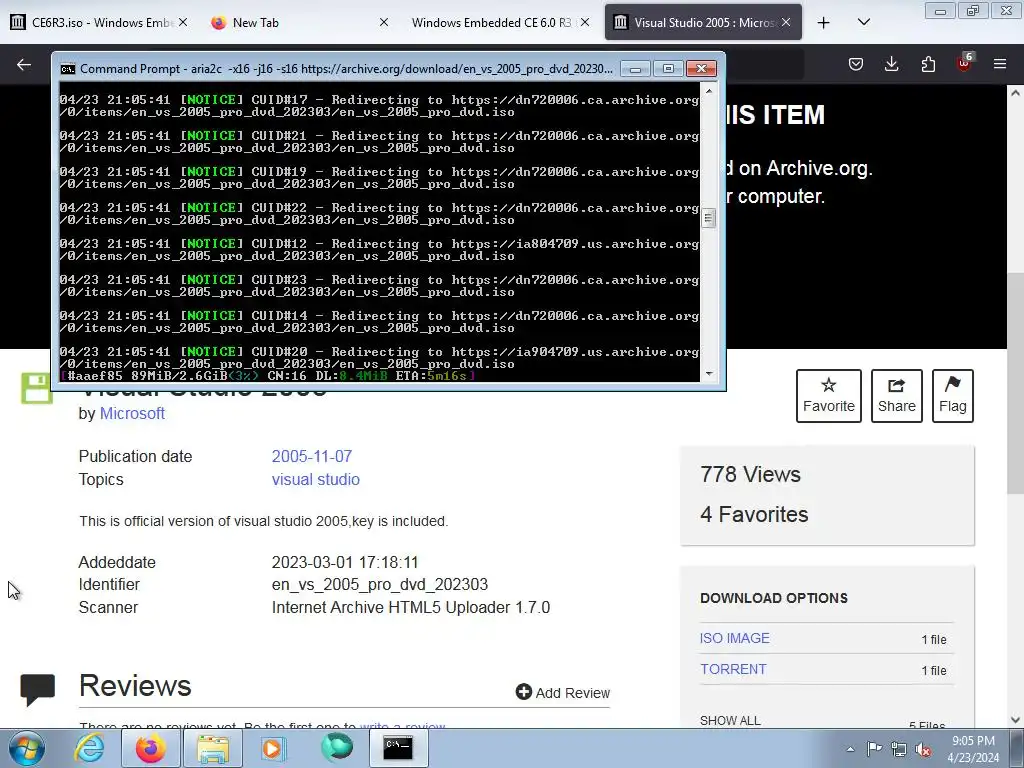1024x768 pixels.
Task: Click SHOW ALL download files
Action: coord(730,720)
